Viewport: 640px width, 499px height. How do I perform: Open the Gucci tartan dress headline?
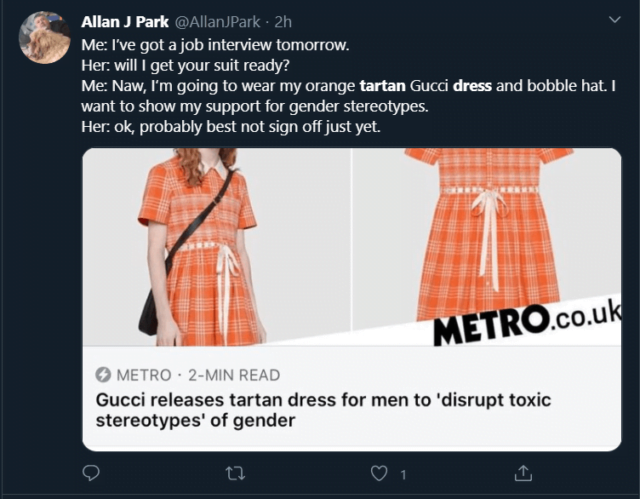pyautogui.click(x=322, y=409)
